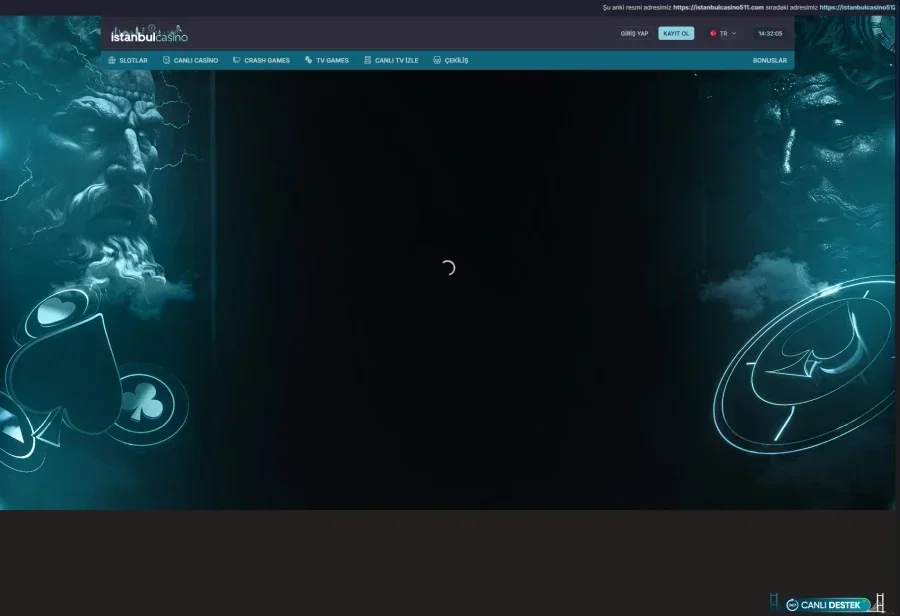This screenshot has width=900, height=616.
Task: Open the istanbulcasino511.com address link
Action: (718, 7)
